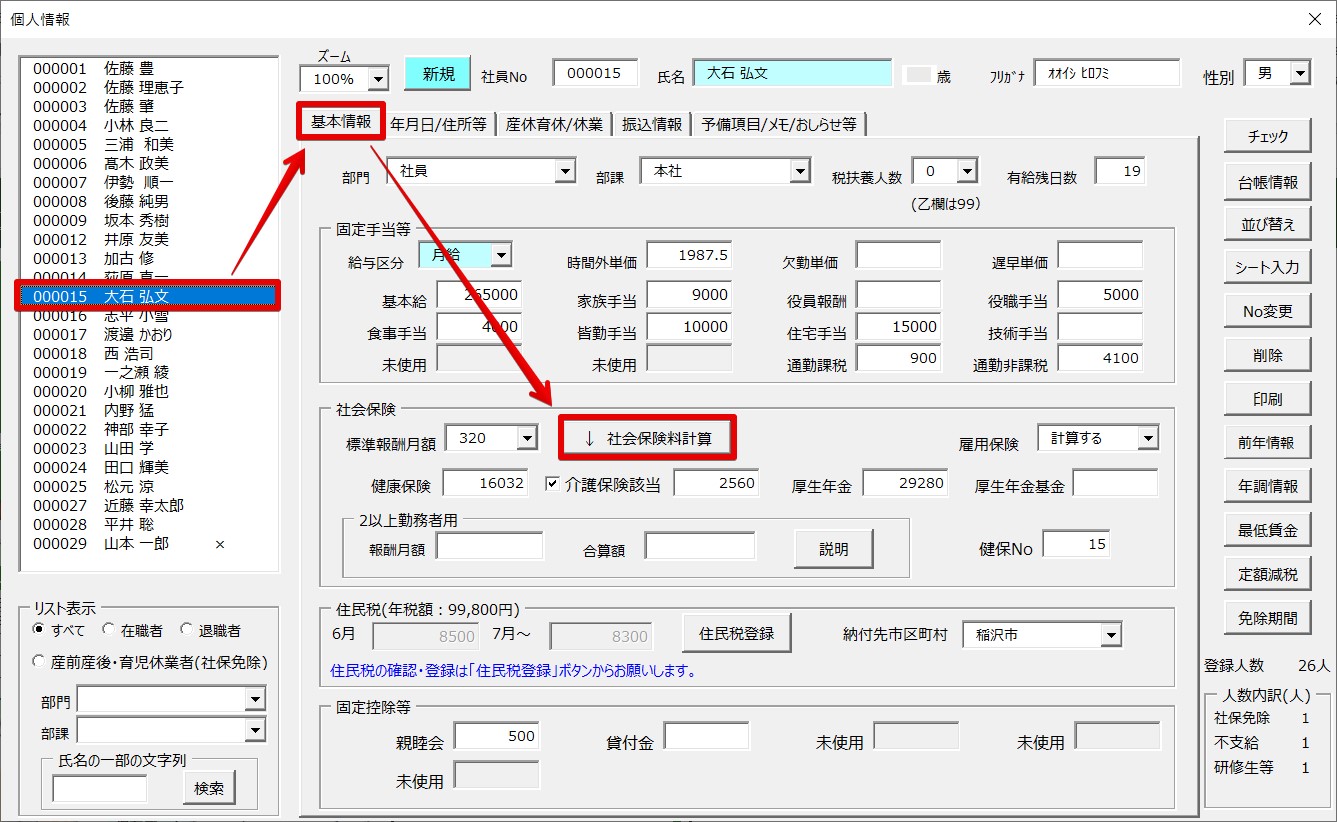
Task: Switch to the 振込情報 tab
Action: tap(652, 124)
